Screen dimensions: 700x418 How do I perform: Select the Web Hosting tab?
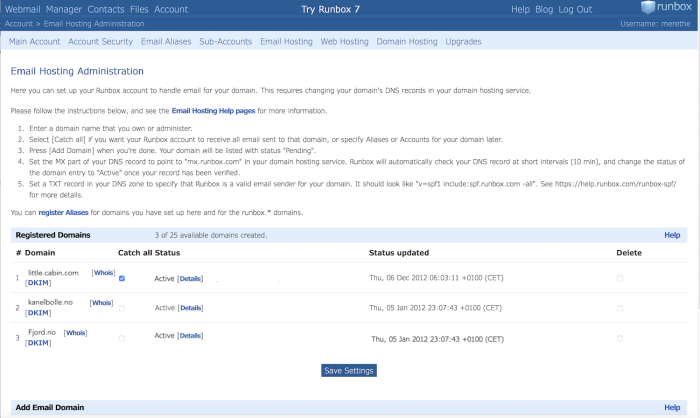[x=344, y=42]
